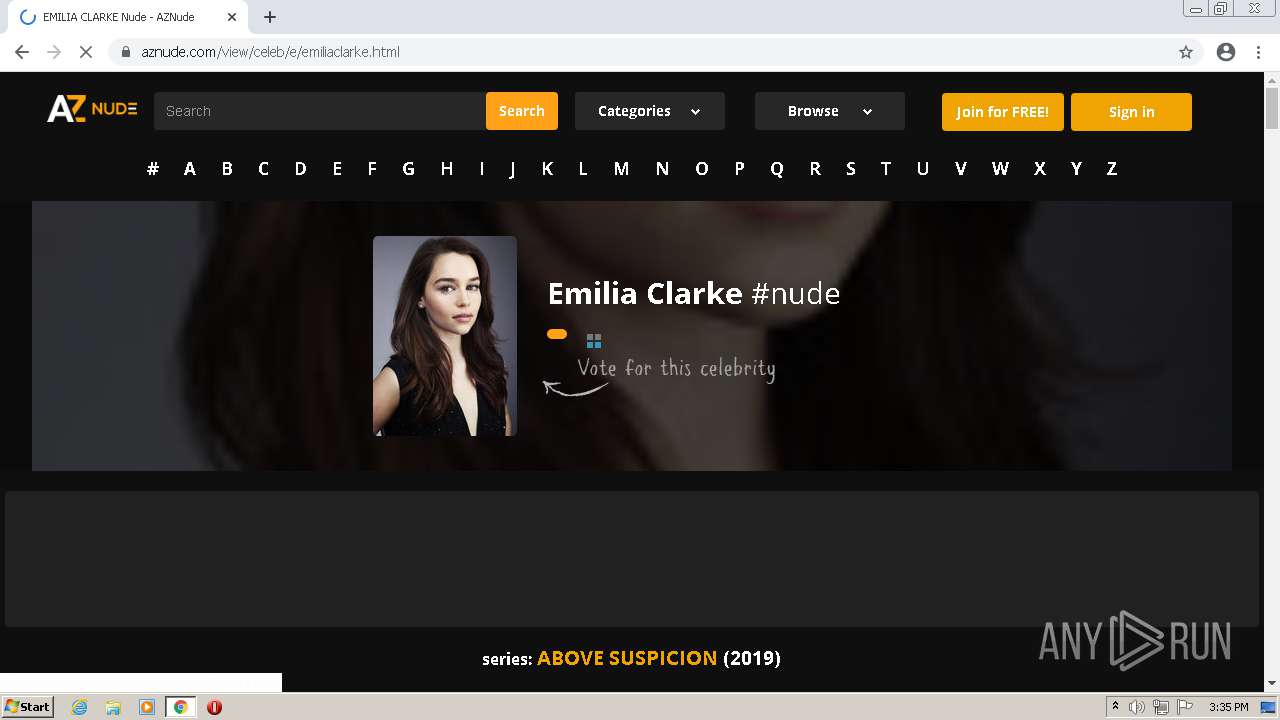Click the AZNude logo

pyautogui.click(x=92, y=109)
